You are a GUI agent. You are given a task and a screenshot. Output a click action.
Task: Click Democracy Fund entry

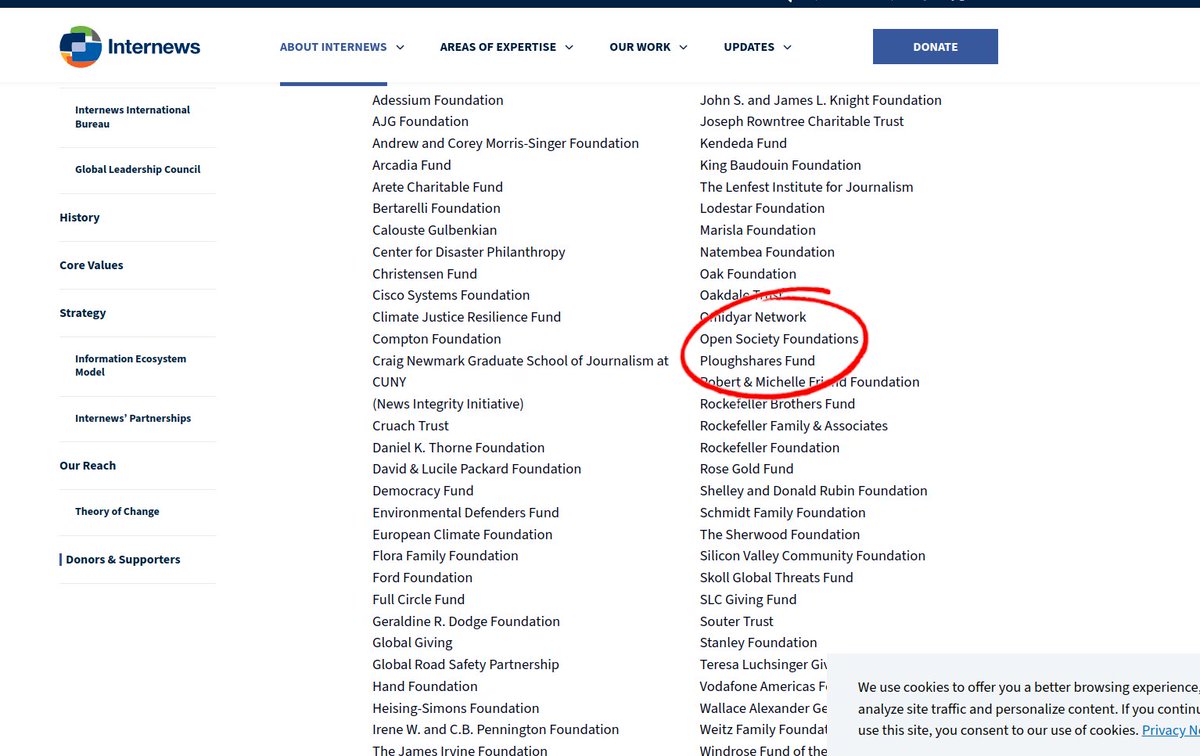[423, 491]
